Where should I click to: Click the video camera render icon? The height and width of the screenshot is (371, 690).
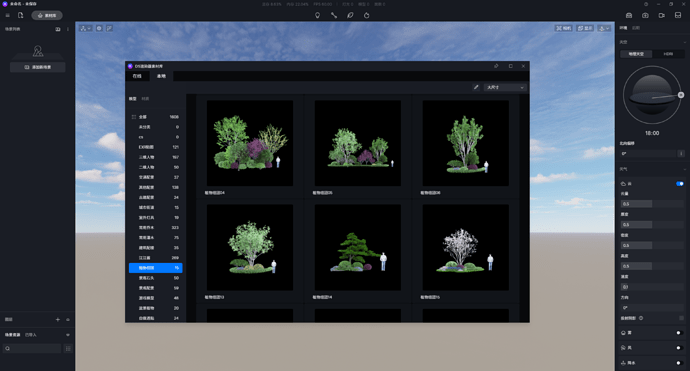tap(661, 15)
